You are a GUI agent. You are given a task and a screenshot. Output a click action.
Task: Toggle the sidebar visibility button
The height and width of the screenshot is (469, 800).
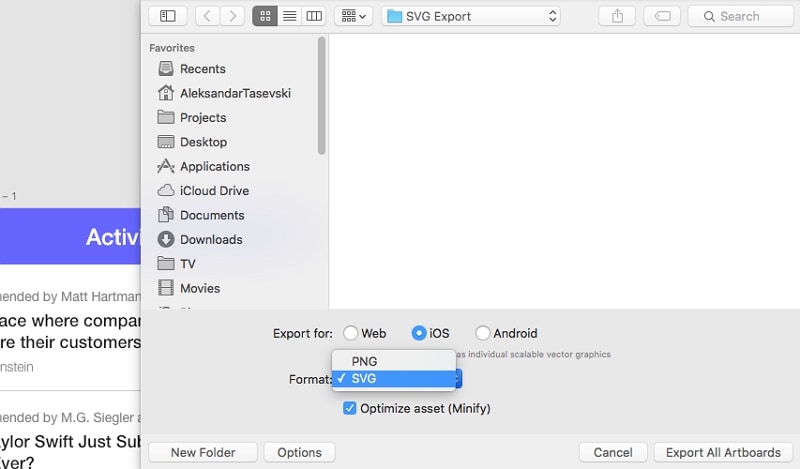pos(168,16)
